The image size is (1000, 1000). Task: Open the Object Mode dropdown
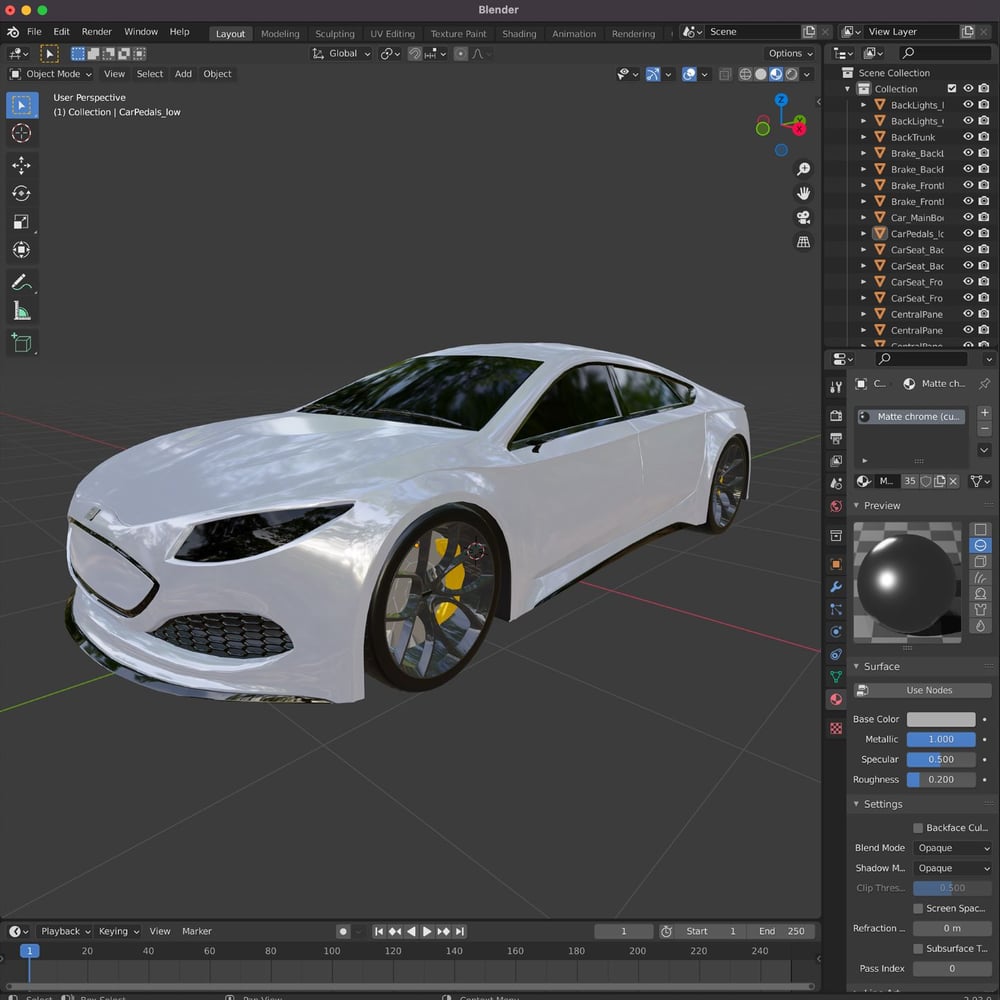51,74
